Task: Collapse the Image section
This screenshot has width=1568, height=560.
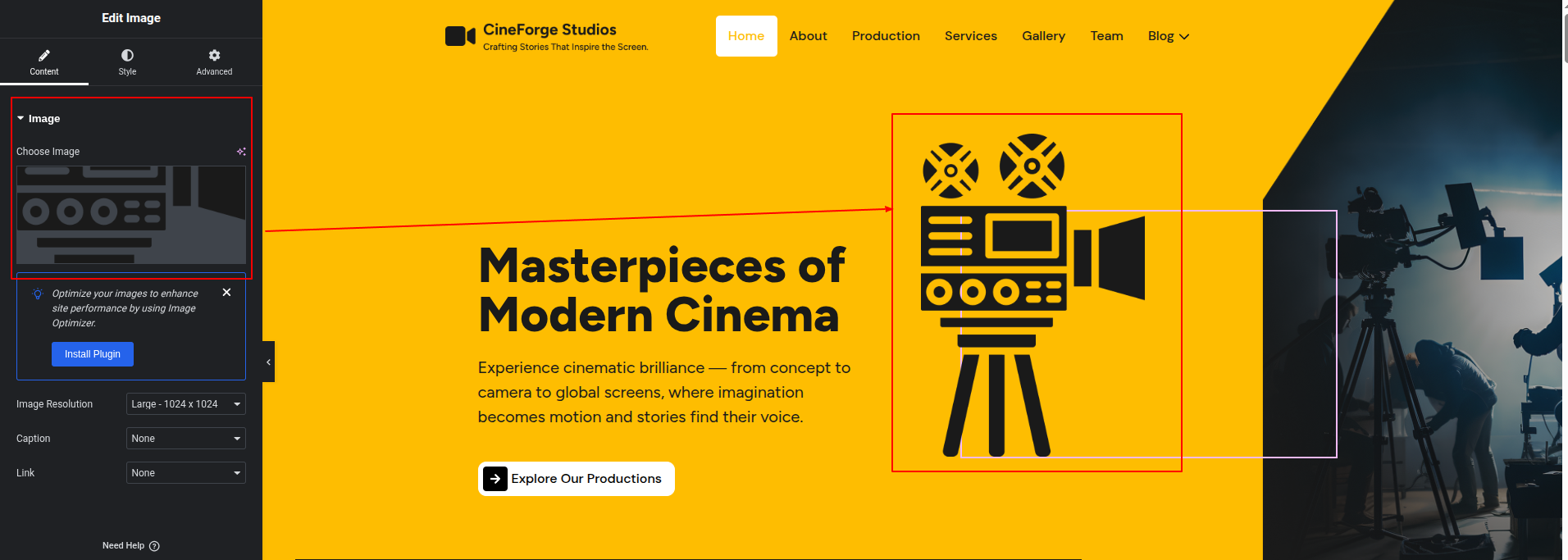Action: click(x=21, y=119)
